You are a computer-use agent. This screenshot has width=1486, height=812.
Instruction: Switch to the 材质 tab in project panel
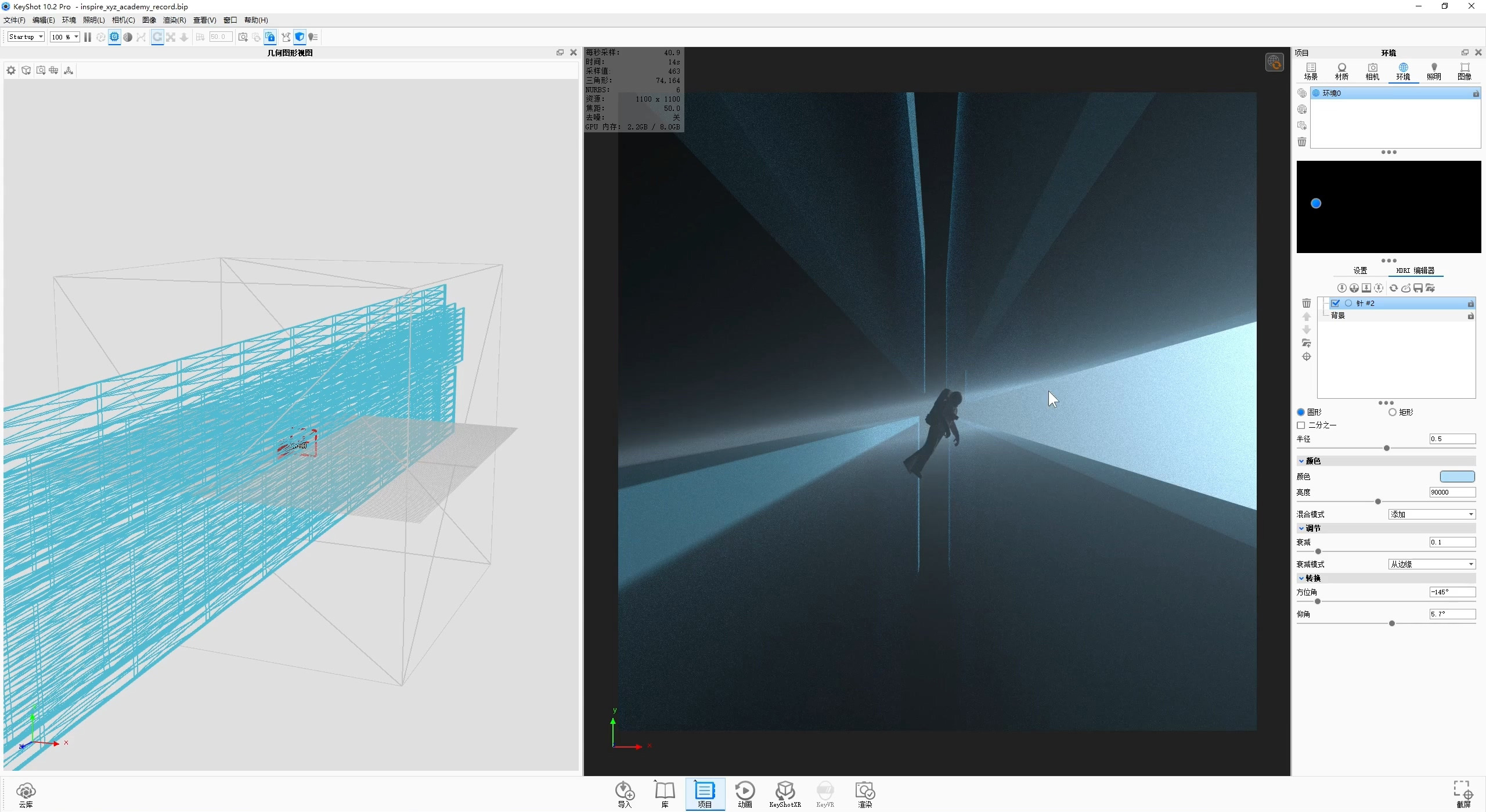coord(1341,71)
